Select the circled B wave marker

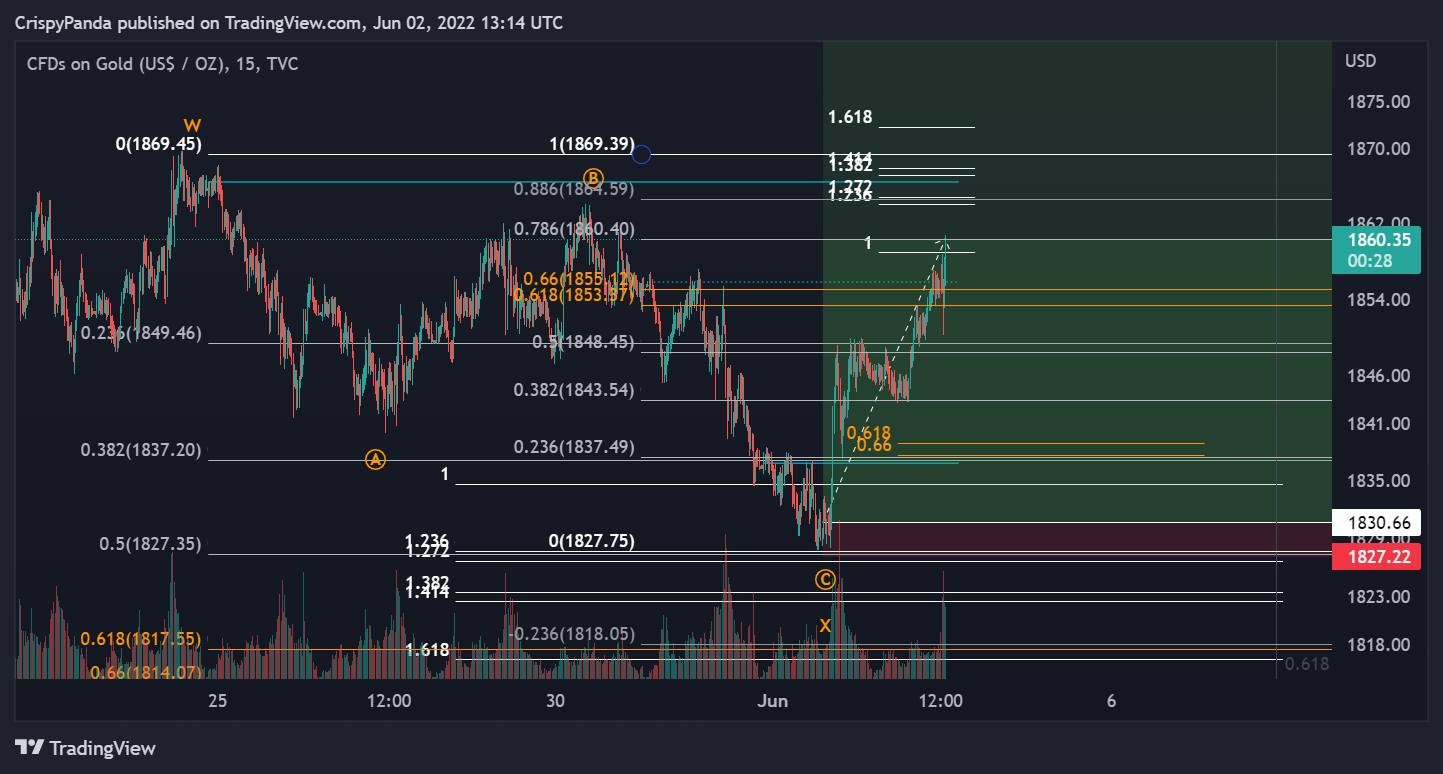click(593, 177)
